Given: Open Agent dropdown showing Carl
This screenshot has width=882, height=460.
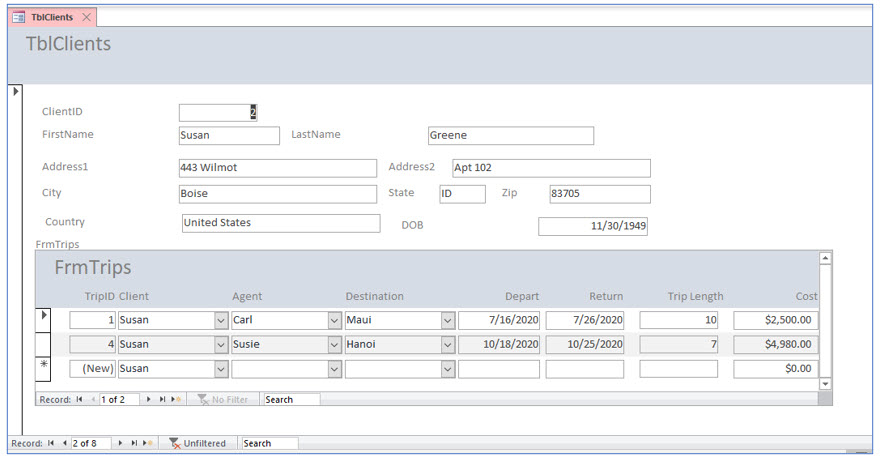Looking at the screenshot, I should tap(335, 321).
